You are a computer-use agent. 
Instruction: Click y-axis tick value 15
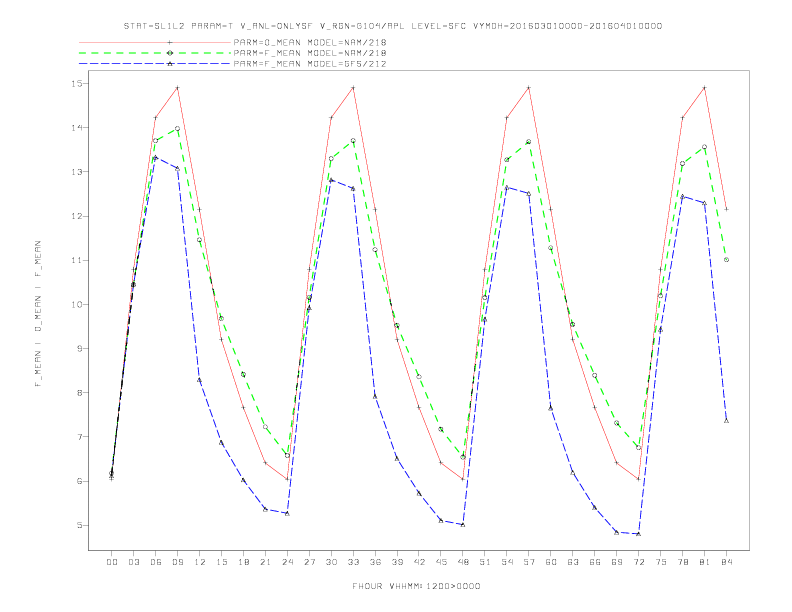(x=77, y=83)
